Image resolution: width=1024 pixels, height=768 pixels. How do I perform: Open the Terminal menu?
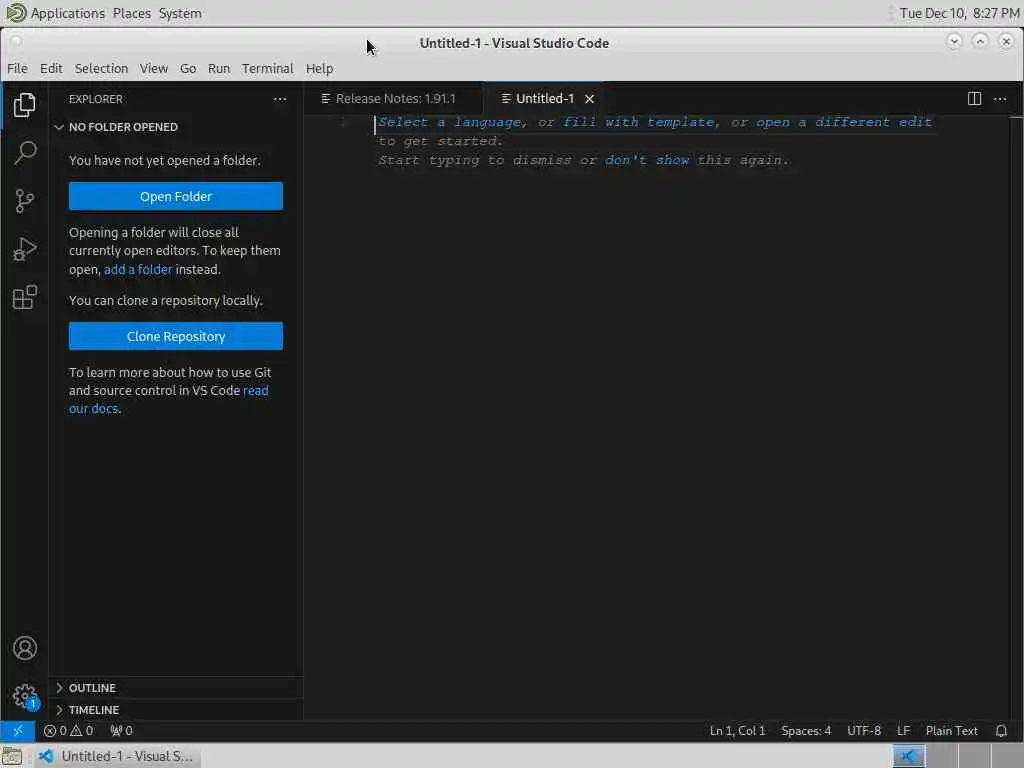click(x=268, y=69)
